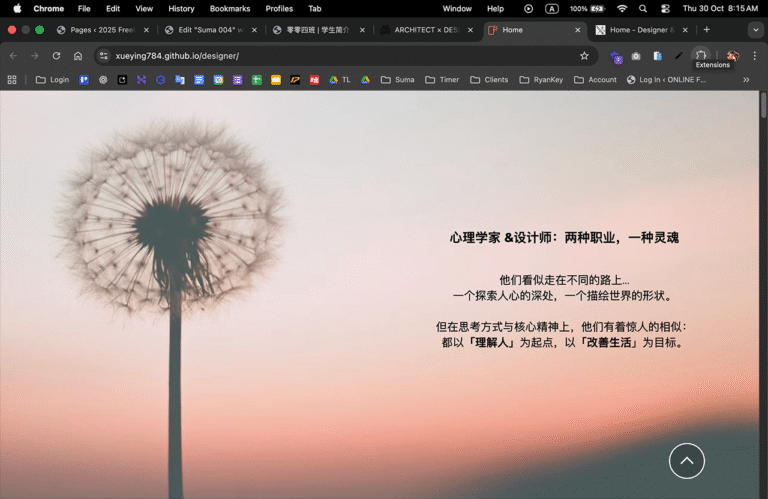Open the Extensions puzzle icon
The height and width of the screenshot is (499, 768).
(x=700, y=55)
